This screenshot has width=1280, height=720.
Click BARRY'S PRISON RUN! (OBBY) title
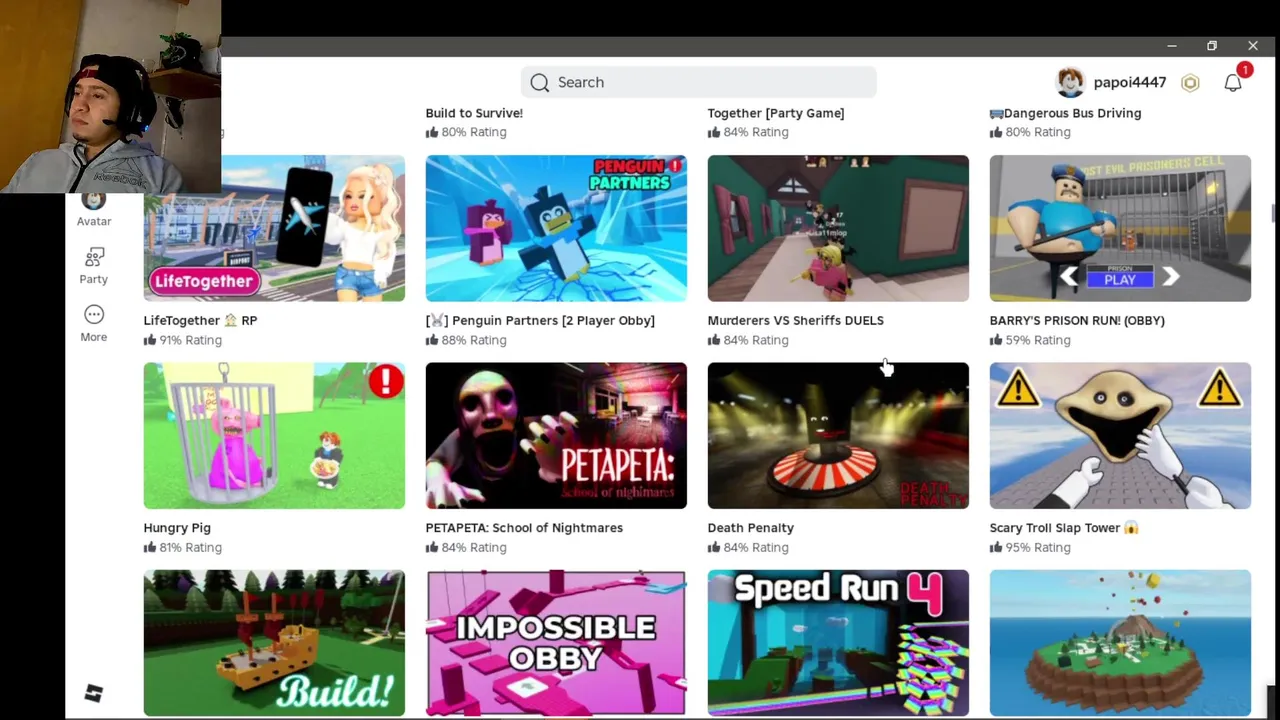pos(1077,320)
